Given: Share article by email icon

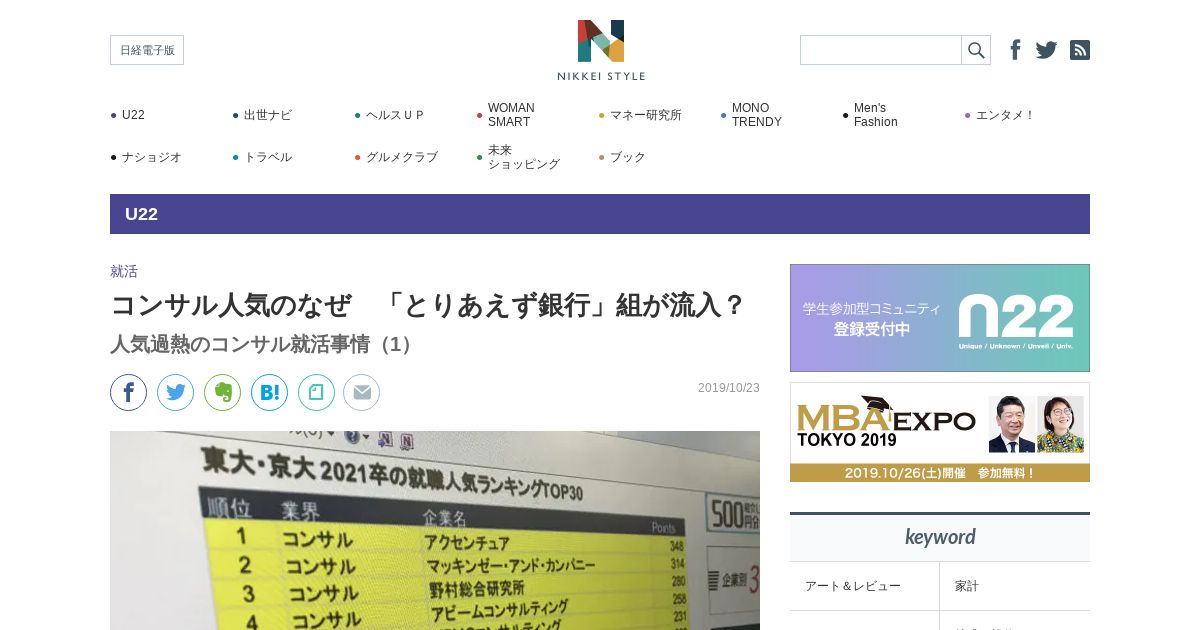Looking at the screenshot, I should tap(362, 392).
